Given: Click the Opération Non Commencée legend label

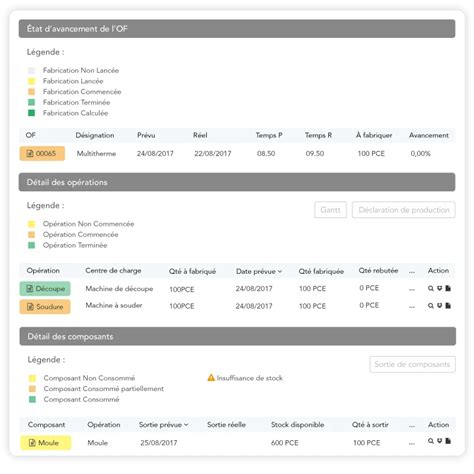Looking at the screenshot, I should tap(88, 224).
